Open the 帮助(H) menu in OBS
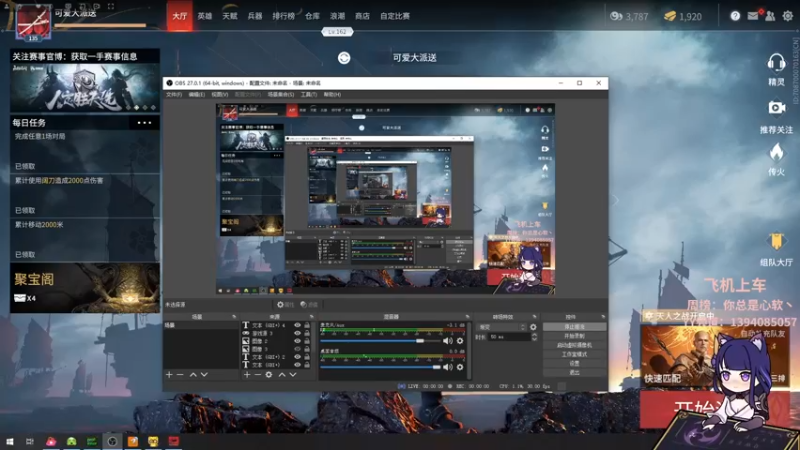800x450 pixels. [x=332, y=94]
